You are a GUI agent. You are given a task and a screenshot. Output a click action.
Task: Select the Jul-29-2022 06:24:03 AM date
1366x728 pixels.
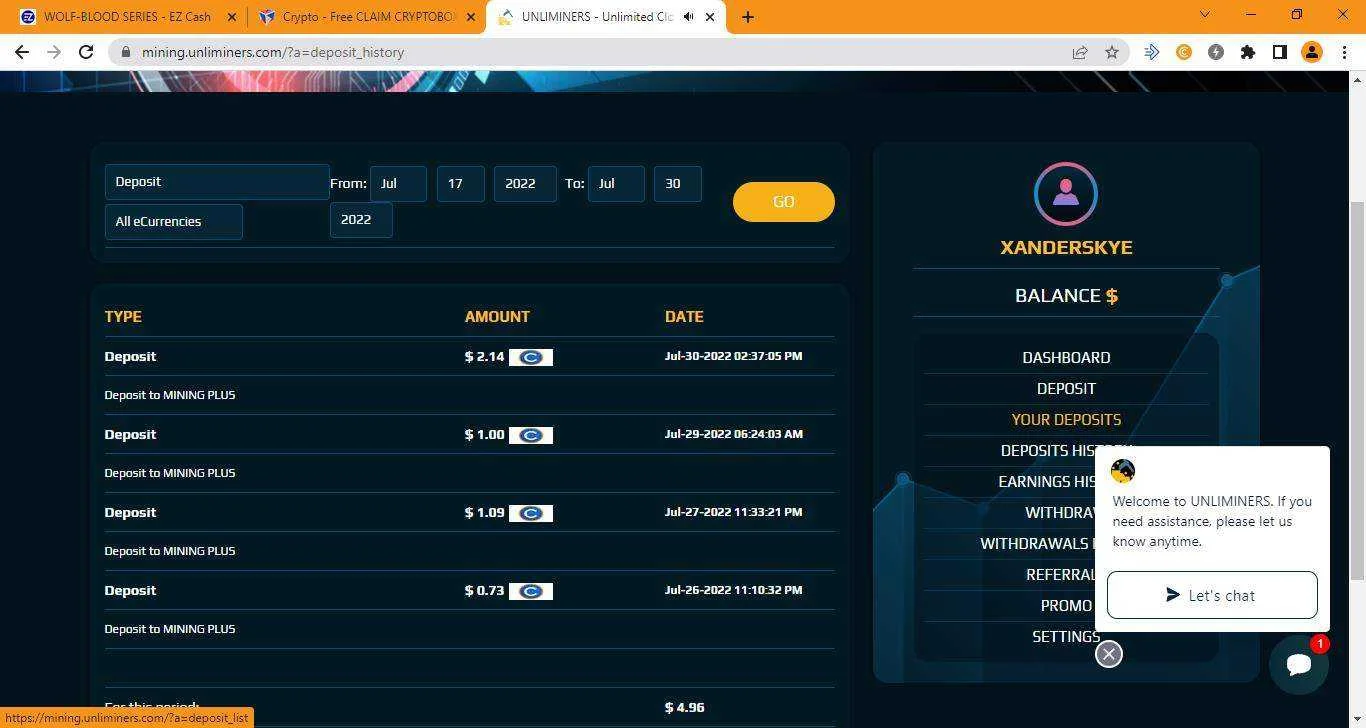tap(734, 434)
